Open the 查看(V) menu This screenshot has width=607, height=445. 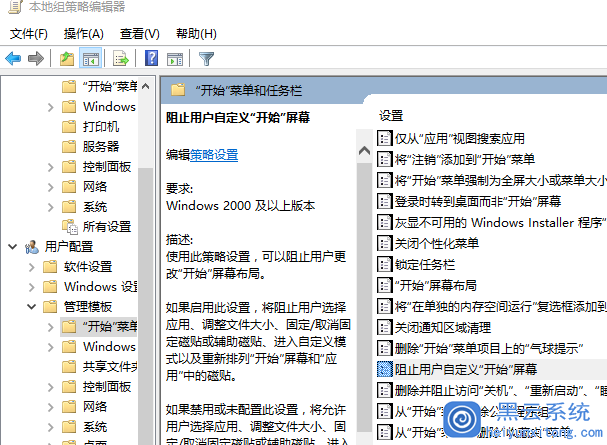click(140, 34)
